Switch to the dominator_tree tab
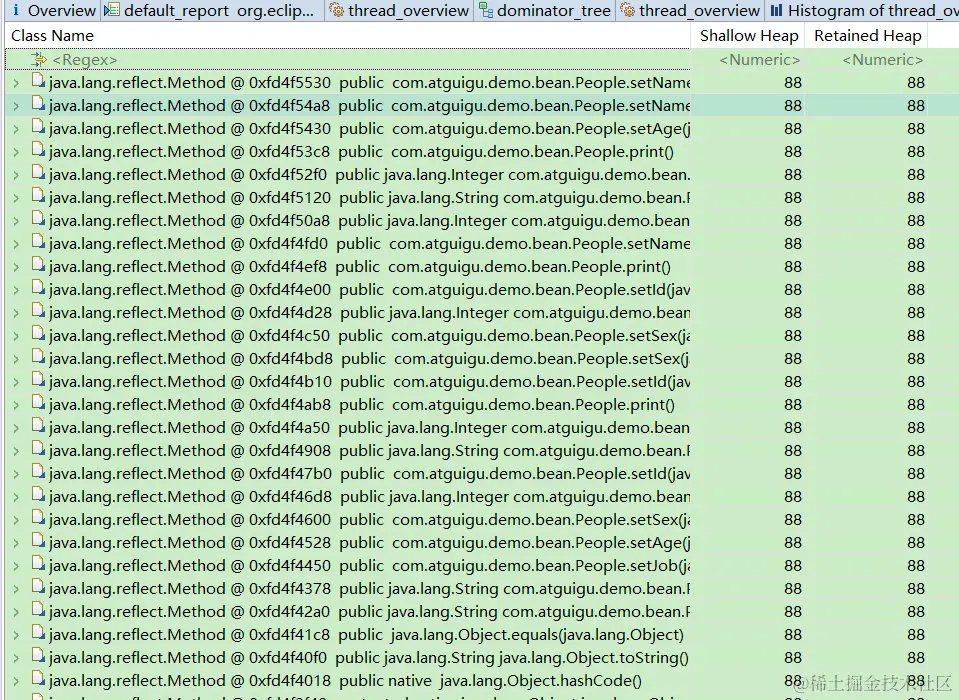Viewport: 959px width, 700px height. tap(545, 10)
